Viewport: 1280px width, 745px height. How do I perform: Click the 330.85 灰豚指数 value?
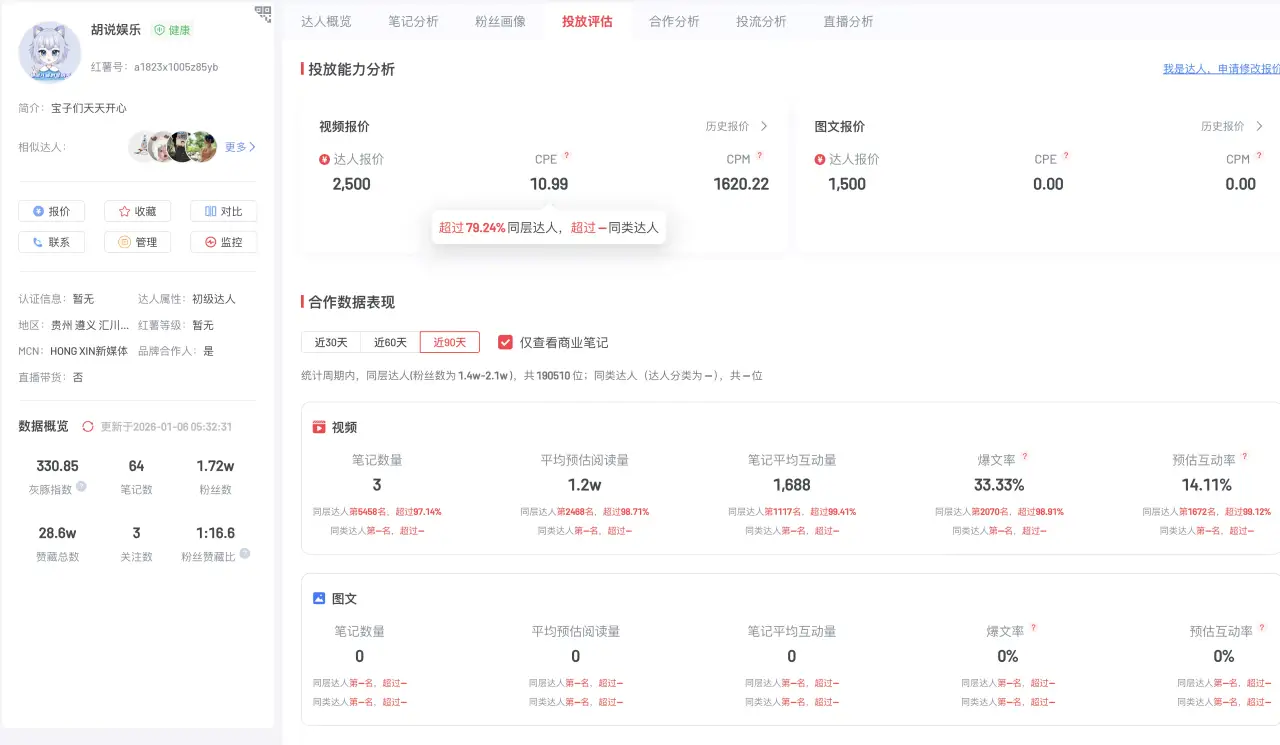57,466
